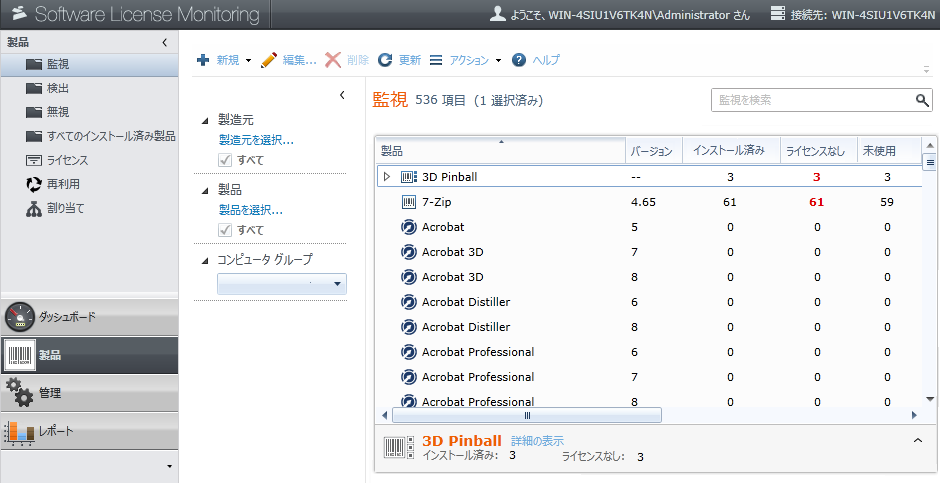Select ライセンス in the left navigation

click(66, 160)
